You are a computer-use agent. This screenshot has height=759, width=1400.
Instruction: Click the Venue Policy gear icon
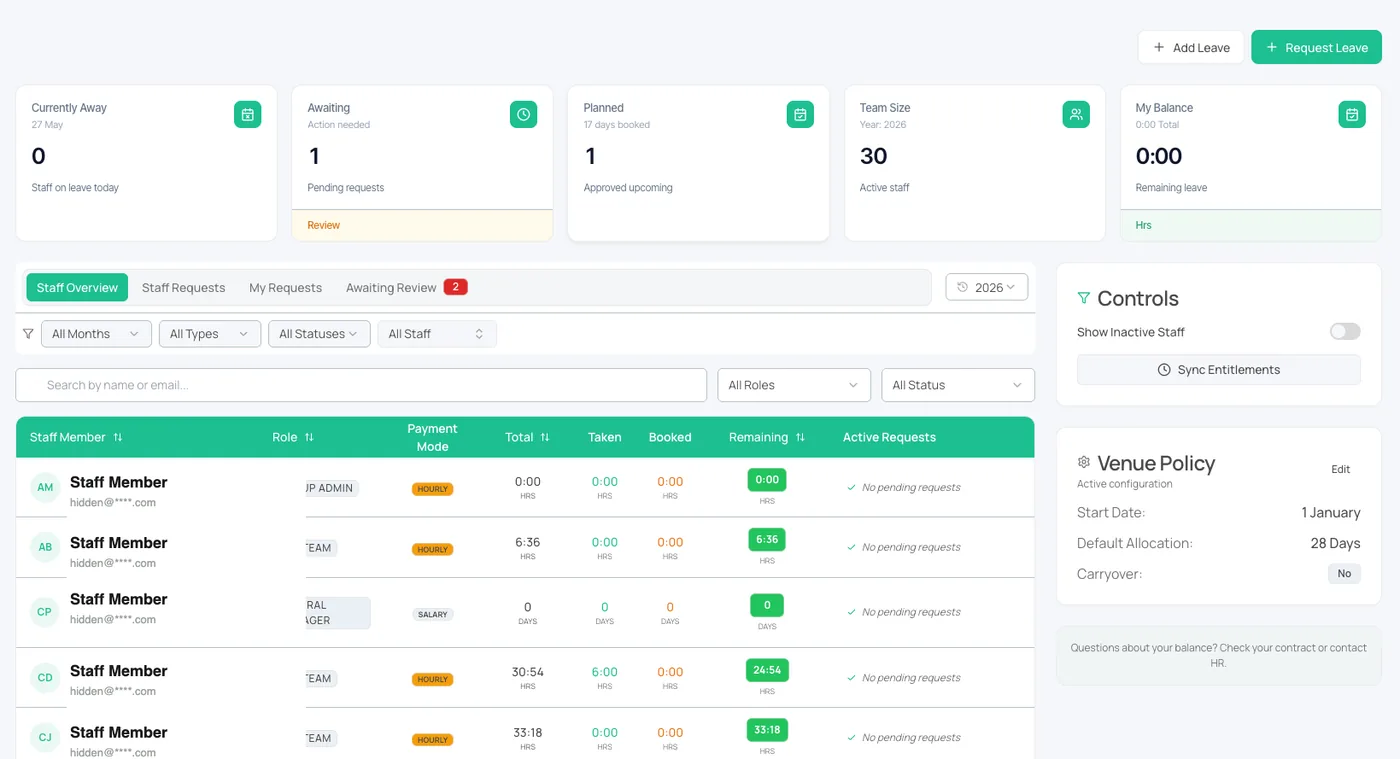[1083, 462]
